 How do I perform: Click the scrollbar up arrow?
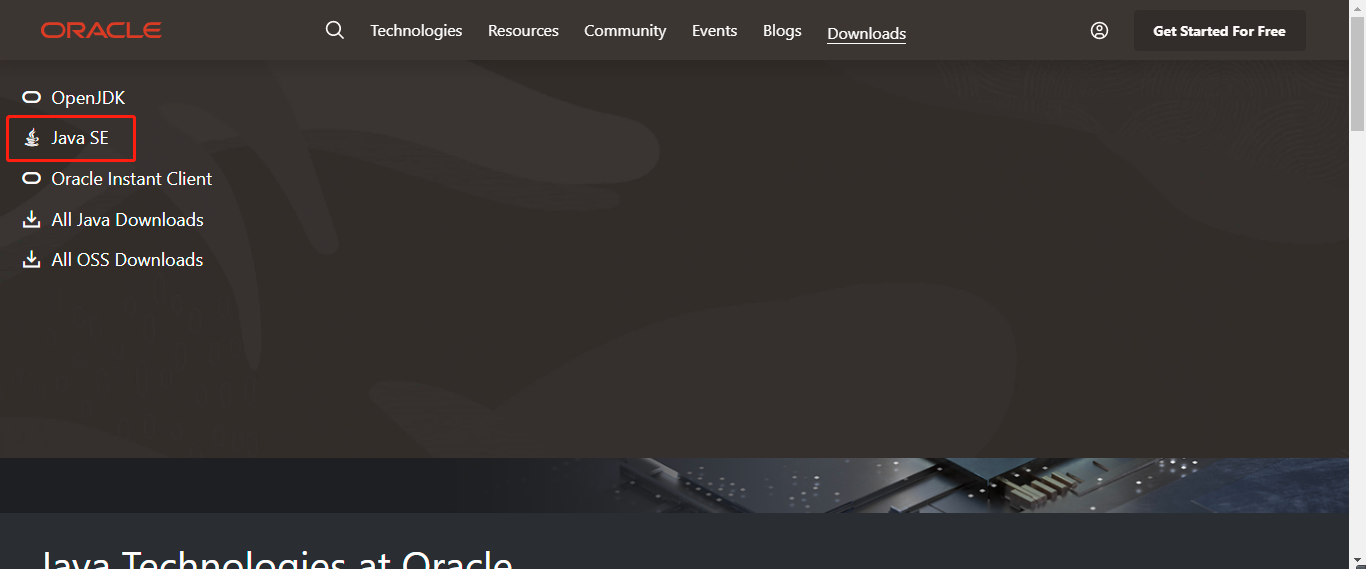click(x=1357, y=8)
